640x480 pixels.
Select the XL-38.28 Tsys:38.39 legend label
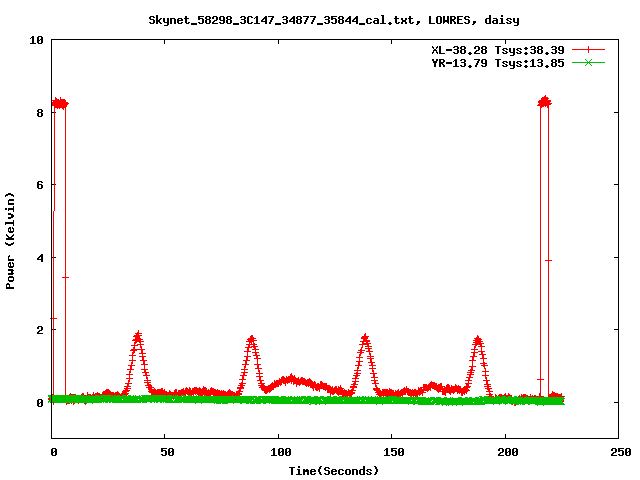coord(498,50)
